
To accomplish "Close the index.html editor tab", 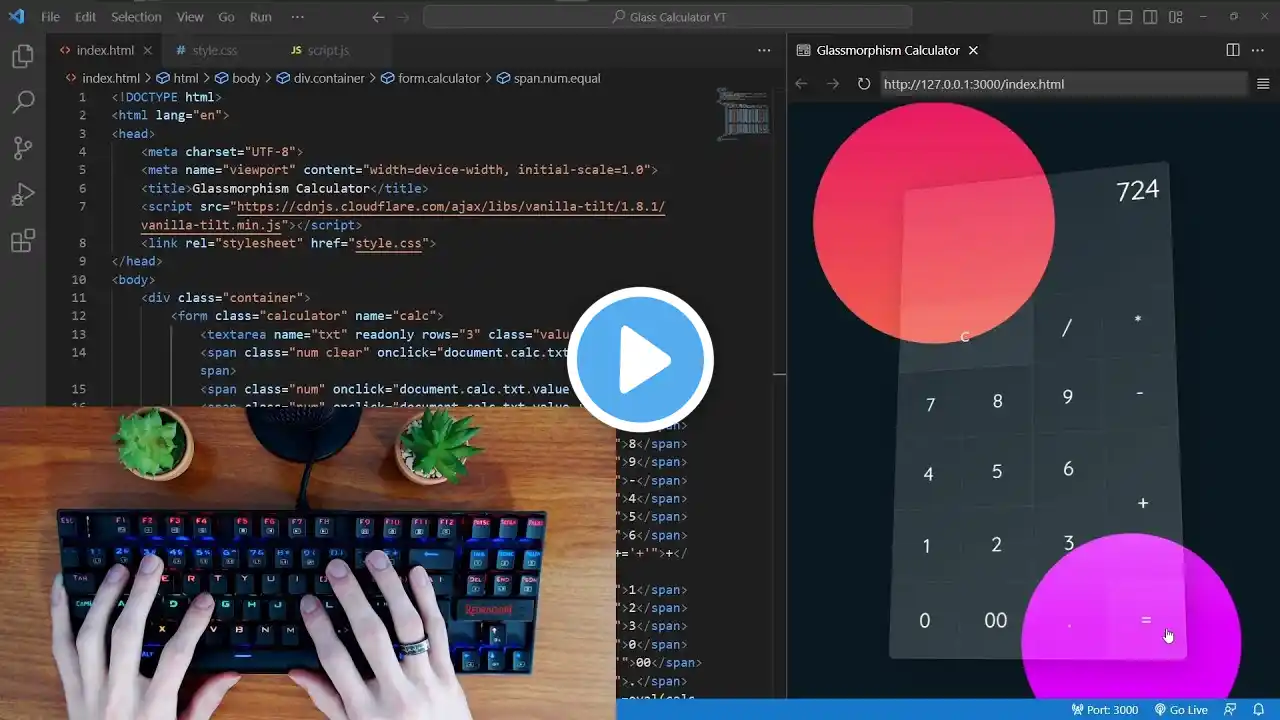I will (148, 50).
